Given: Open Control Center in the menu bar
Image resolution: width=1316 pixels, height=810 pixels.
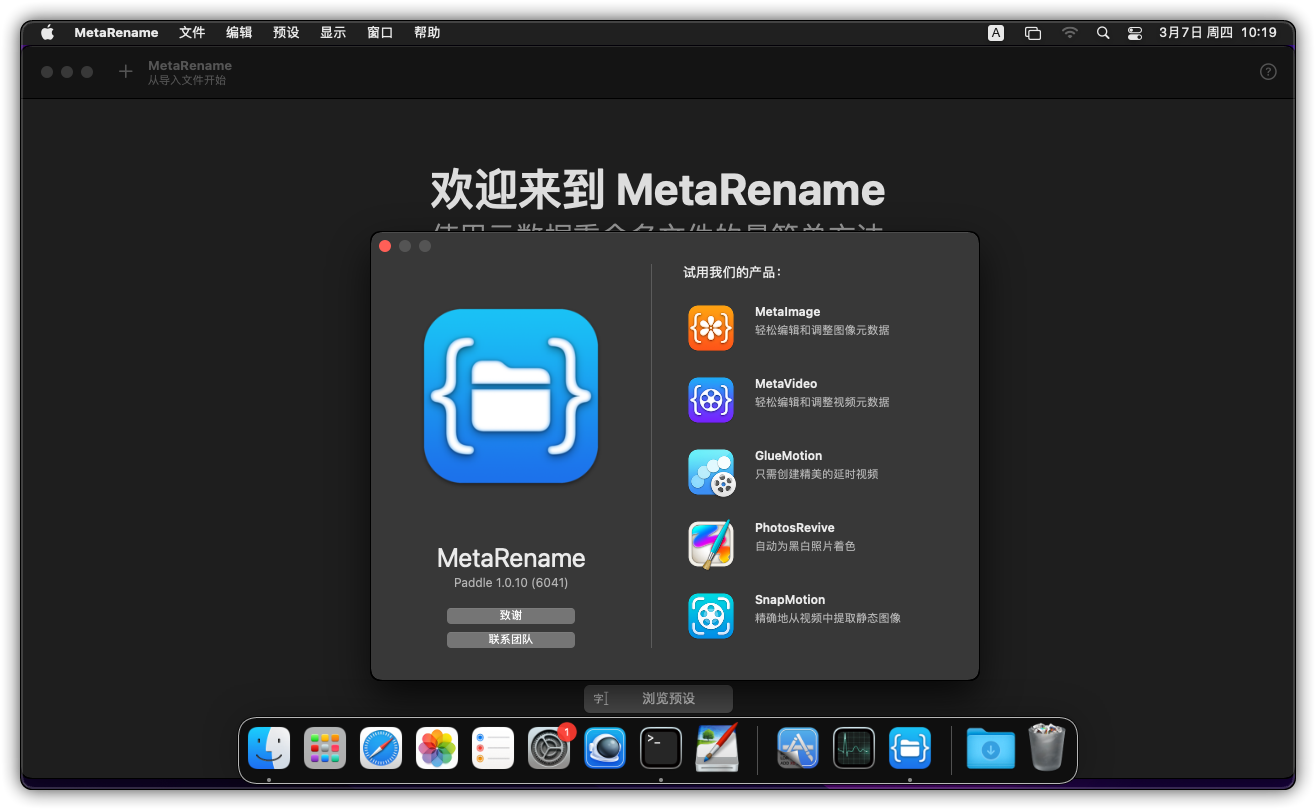Looking at the screenshot, I should 1134,33.
